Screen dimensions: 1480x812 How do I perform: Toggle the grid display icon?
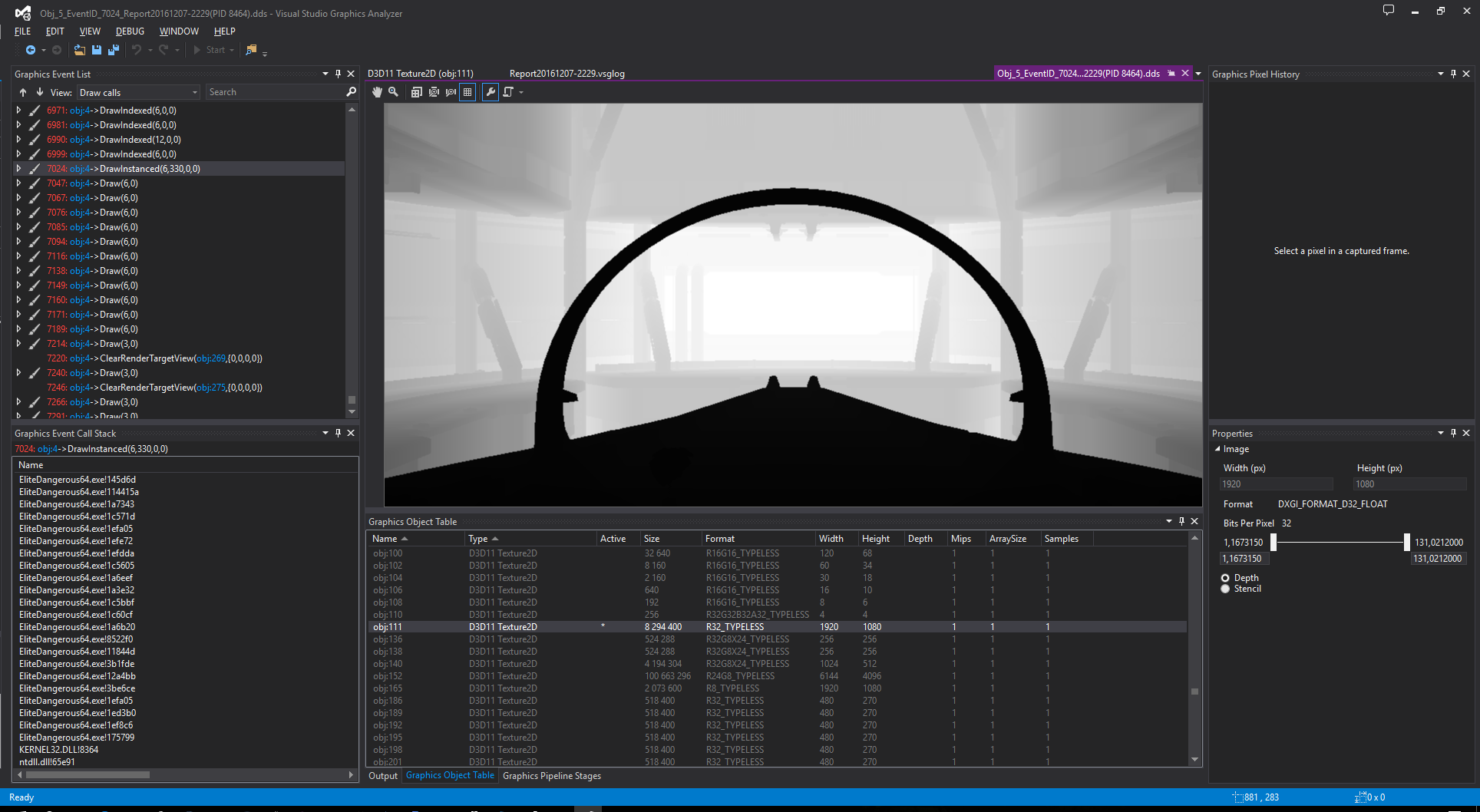(x=467, y=92)
